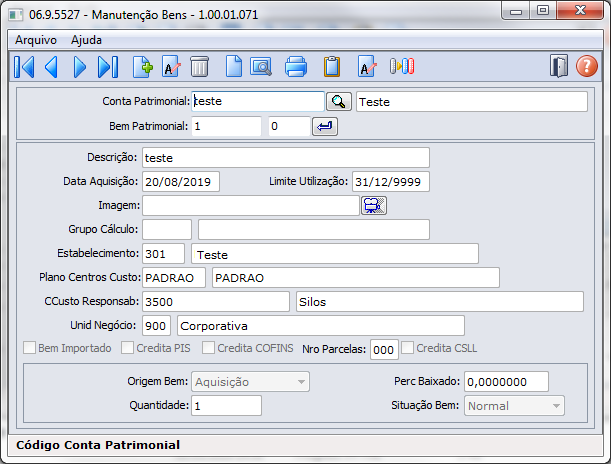Add new record page-plus icon
Screen dimensions: 611x464
pos(142,67)
